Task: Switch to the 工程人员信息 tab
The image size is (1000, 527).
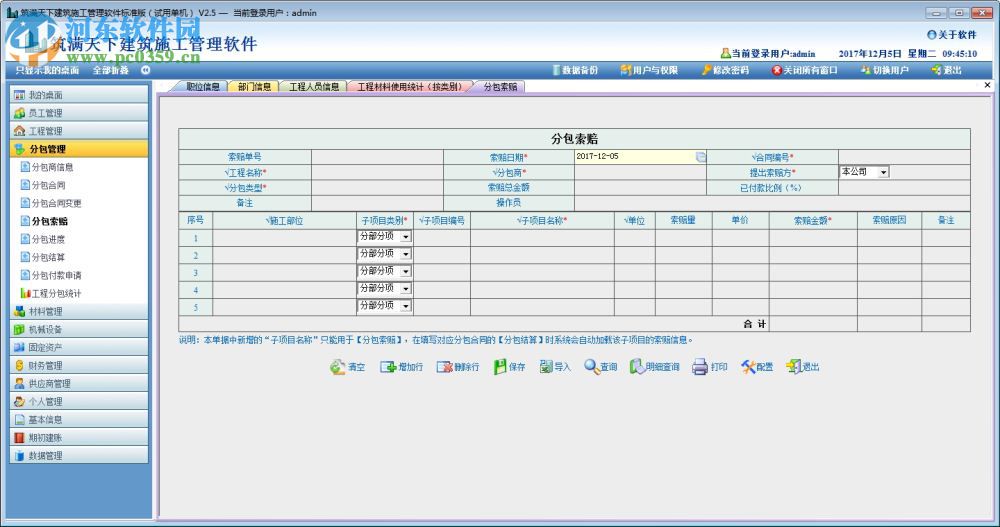Action: (314, 87)
